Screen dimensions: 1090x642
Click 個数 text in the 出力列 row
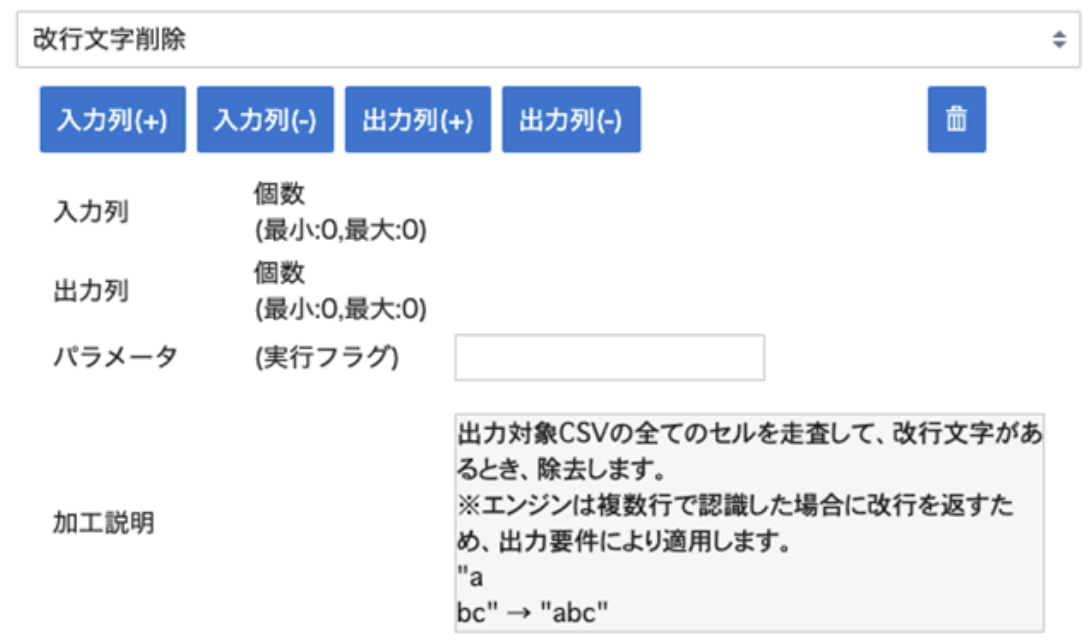click(280, 272)
